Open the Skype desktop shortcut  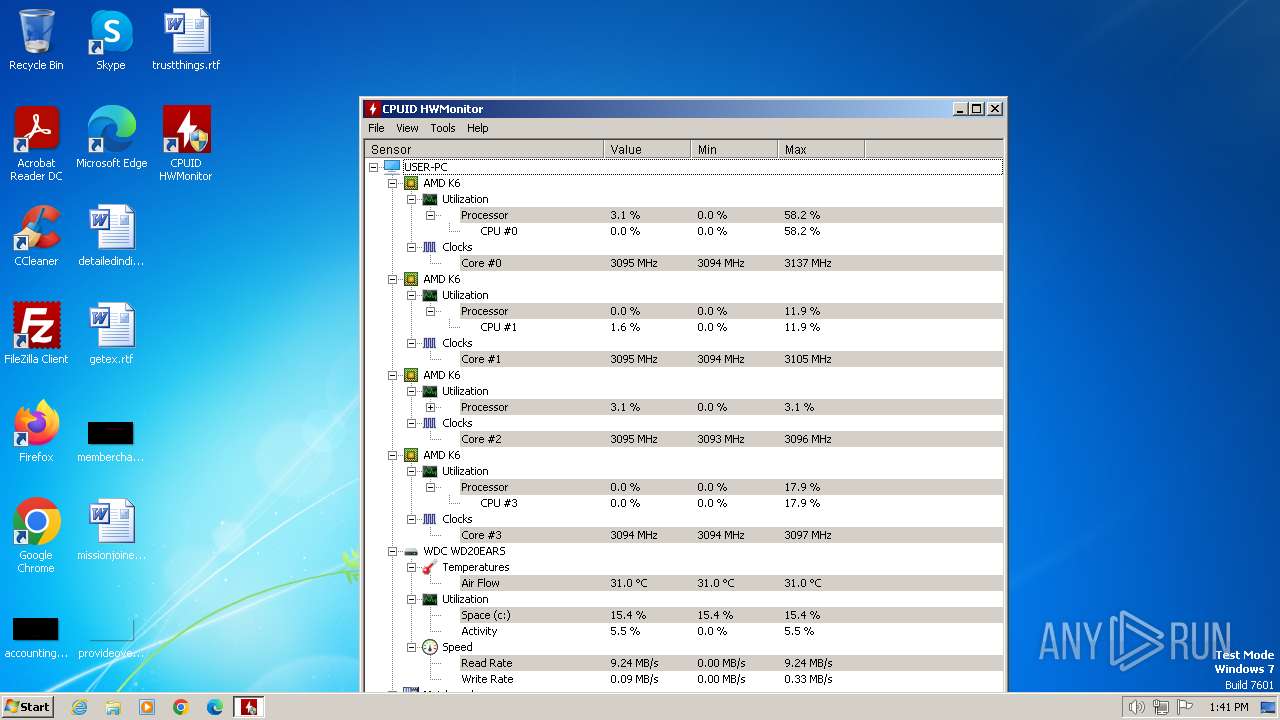click(111, 40)
